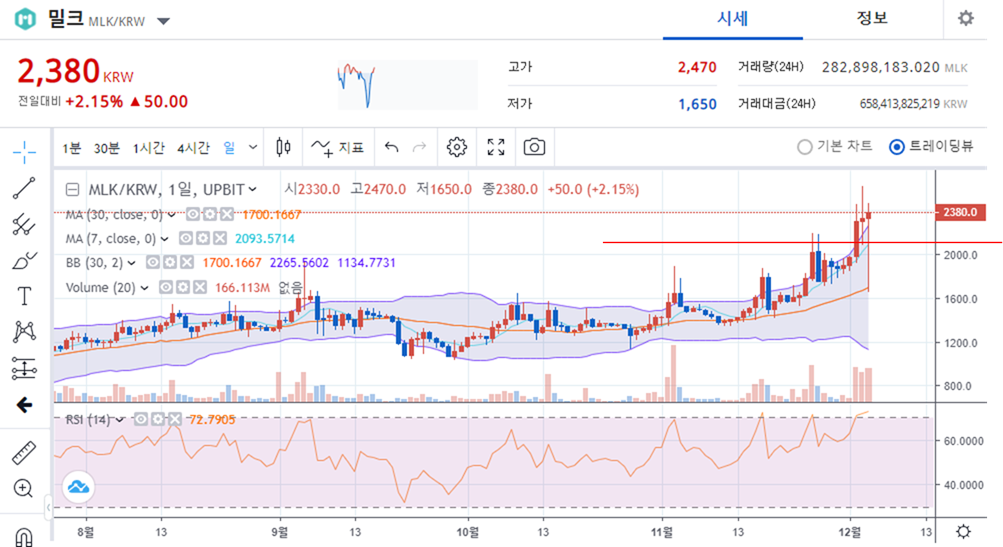Collapse the indicator legend with minus box
The width and height of the screenshot is (1003, 547).
click(x=72, y=189)
